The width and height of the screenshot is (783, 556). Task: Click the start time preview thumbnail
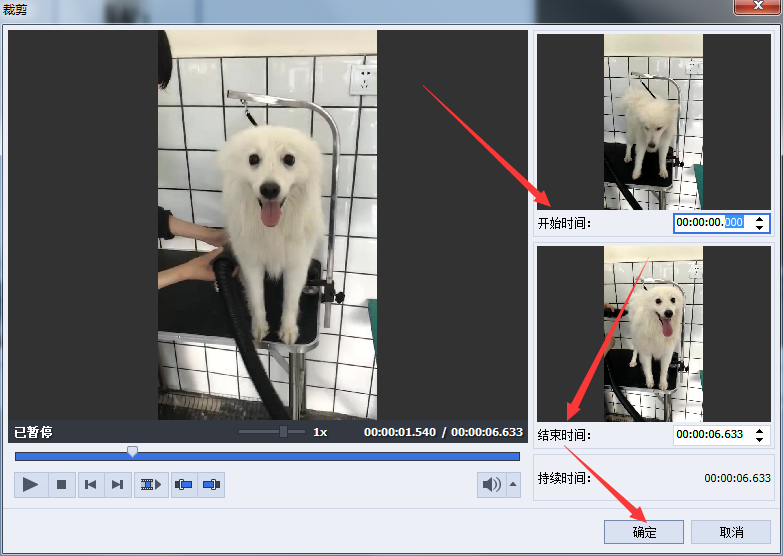coord(653,121)
